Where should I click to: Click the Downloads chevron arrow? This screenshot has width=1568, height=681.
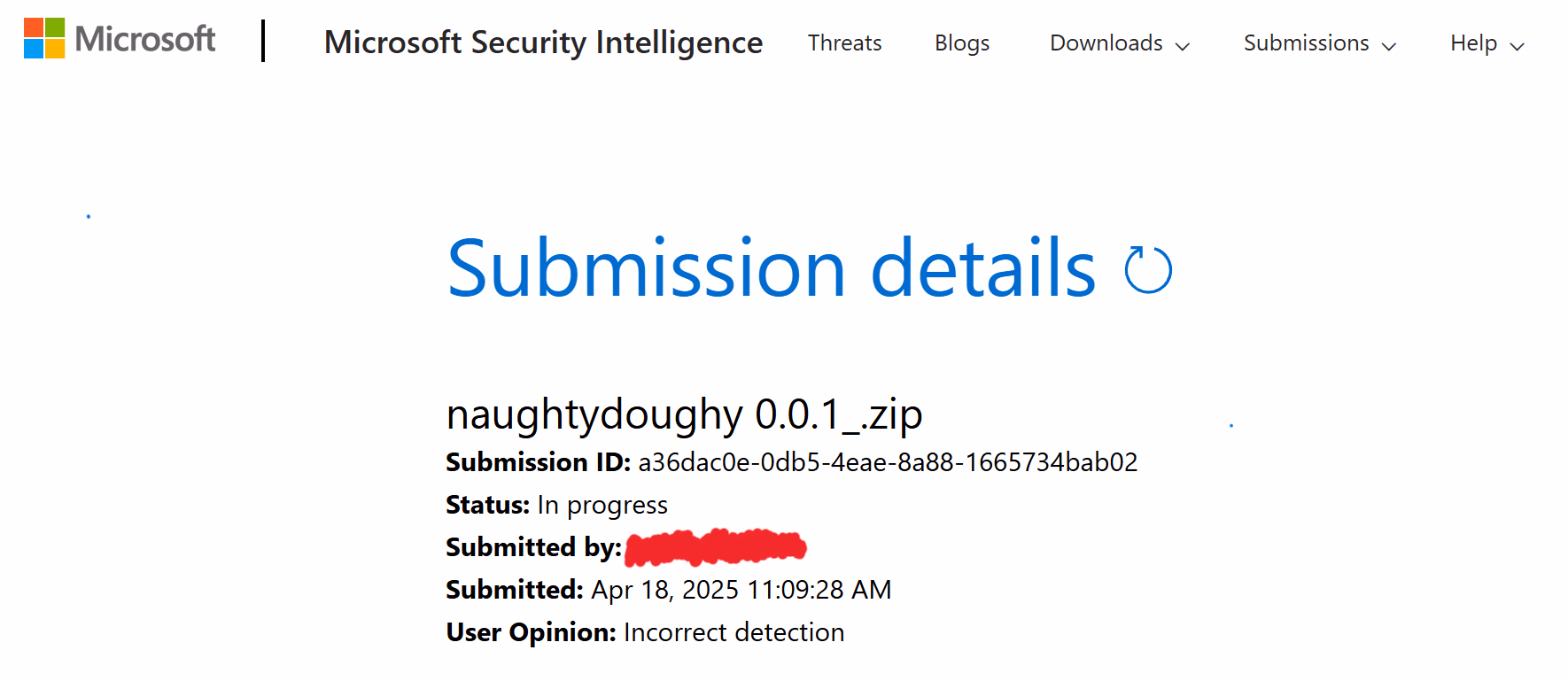pos(1183,46)
